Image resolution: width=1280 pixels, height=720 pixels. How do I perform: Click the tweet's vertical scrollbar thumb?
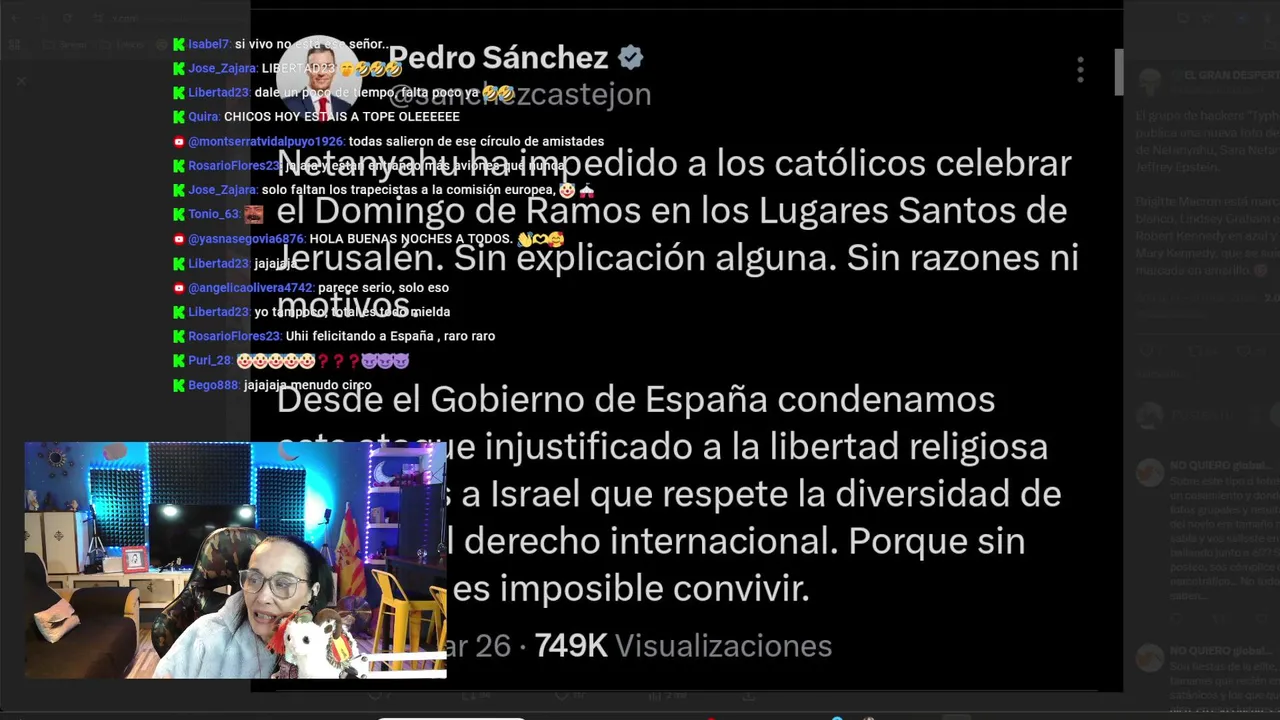click(1118, 72)
